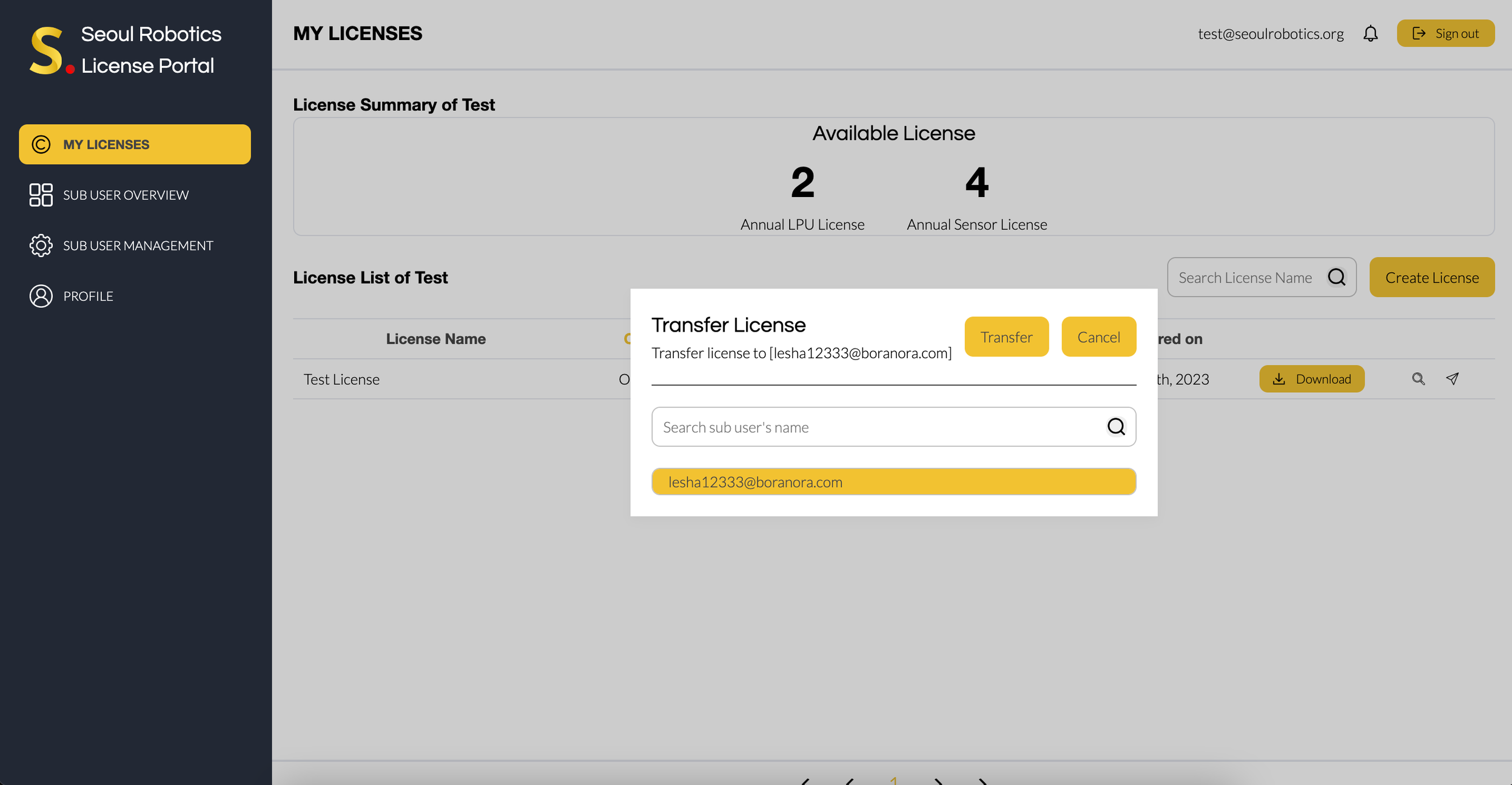Click the Seoul Robotics S logo
Viewport: 1512px width, 785px height.
(52, 50)
